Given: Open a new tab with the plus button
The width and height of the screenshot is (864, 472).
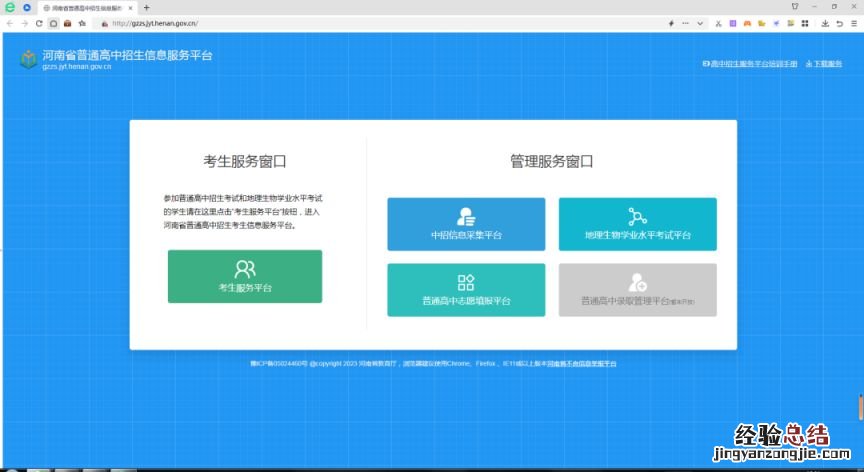Looking at the screenshot, I should pos(146,7).
